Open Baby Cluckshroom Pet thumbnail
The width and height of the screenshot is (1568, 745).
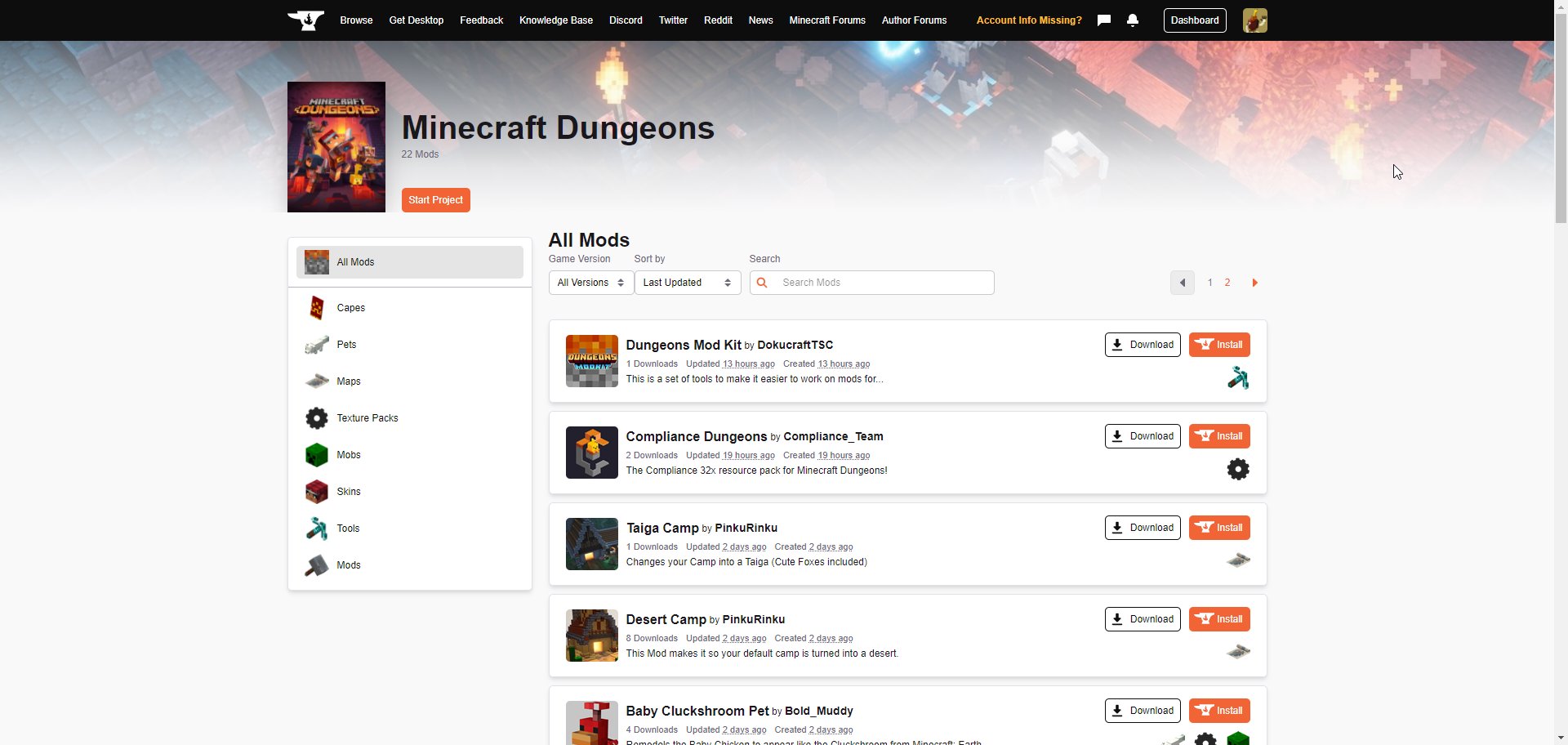(591, 723)
